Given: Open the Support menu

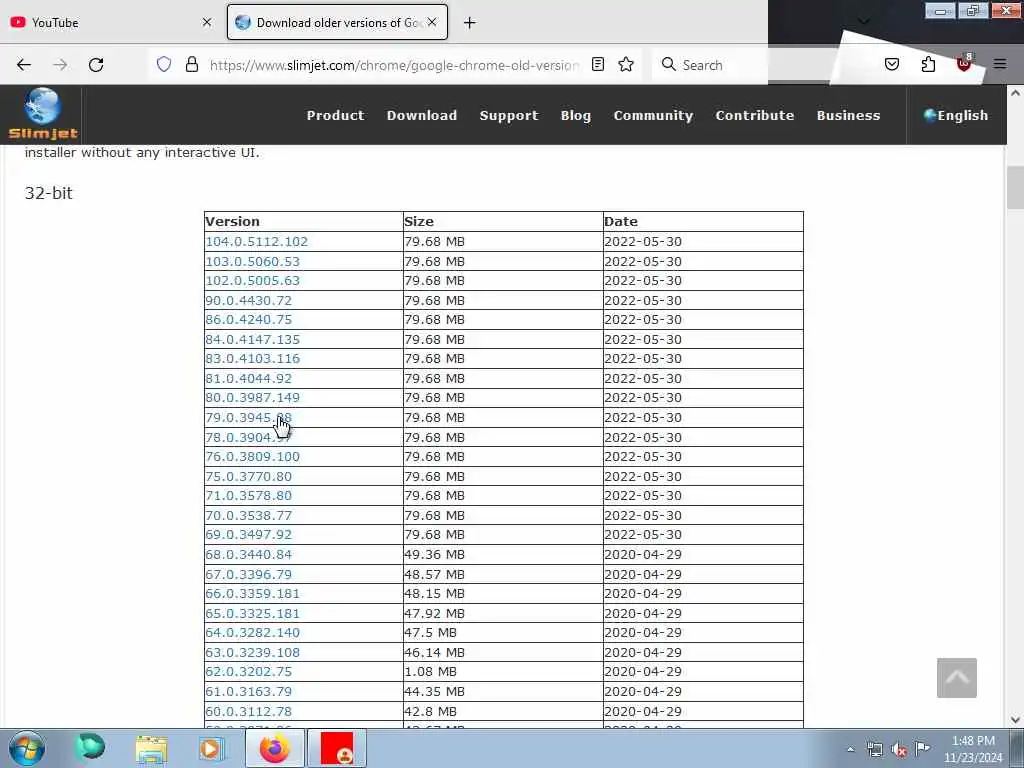Looking at the screenshot, I should pyautogui.click(x=509, y=115).
